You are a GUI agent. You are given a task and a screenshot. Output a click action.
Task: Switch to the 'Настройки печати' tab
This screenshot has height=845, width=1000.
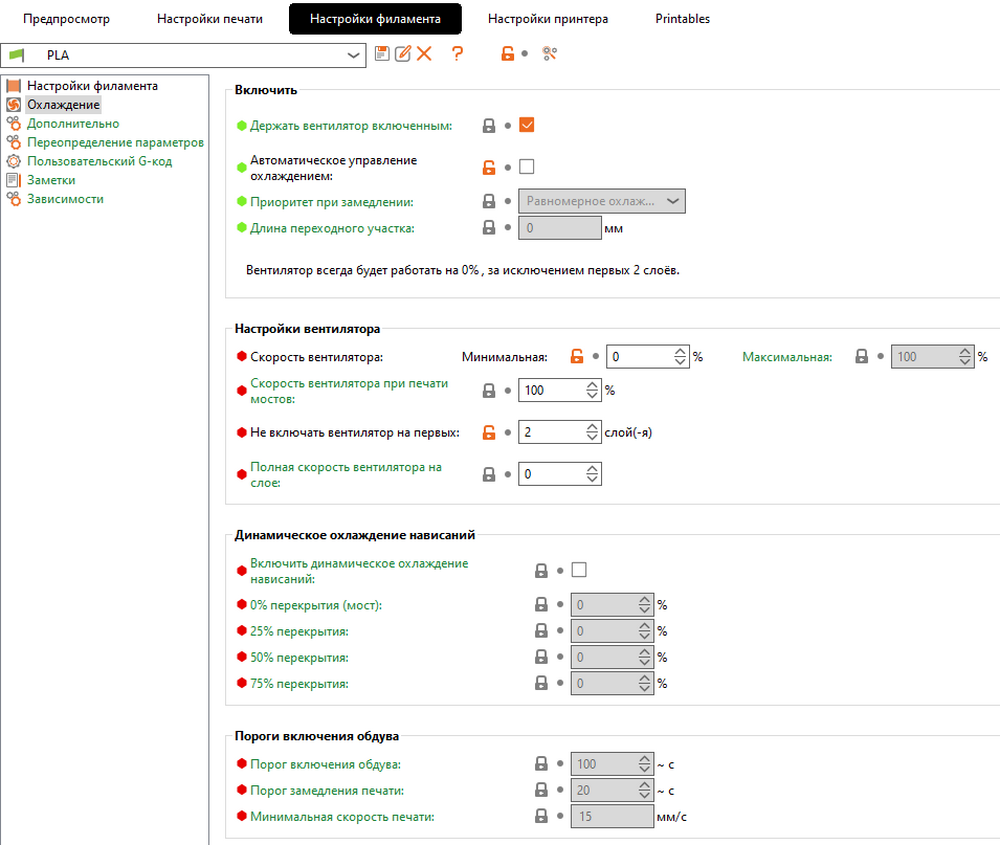tap(209, 19)
